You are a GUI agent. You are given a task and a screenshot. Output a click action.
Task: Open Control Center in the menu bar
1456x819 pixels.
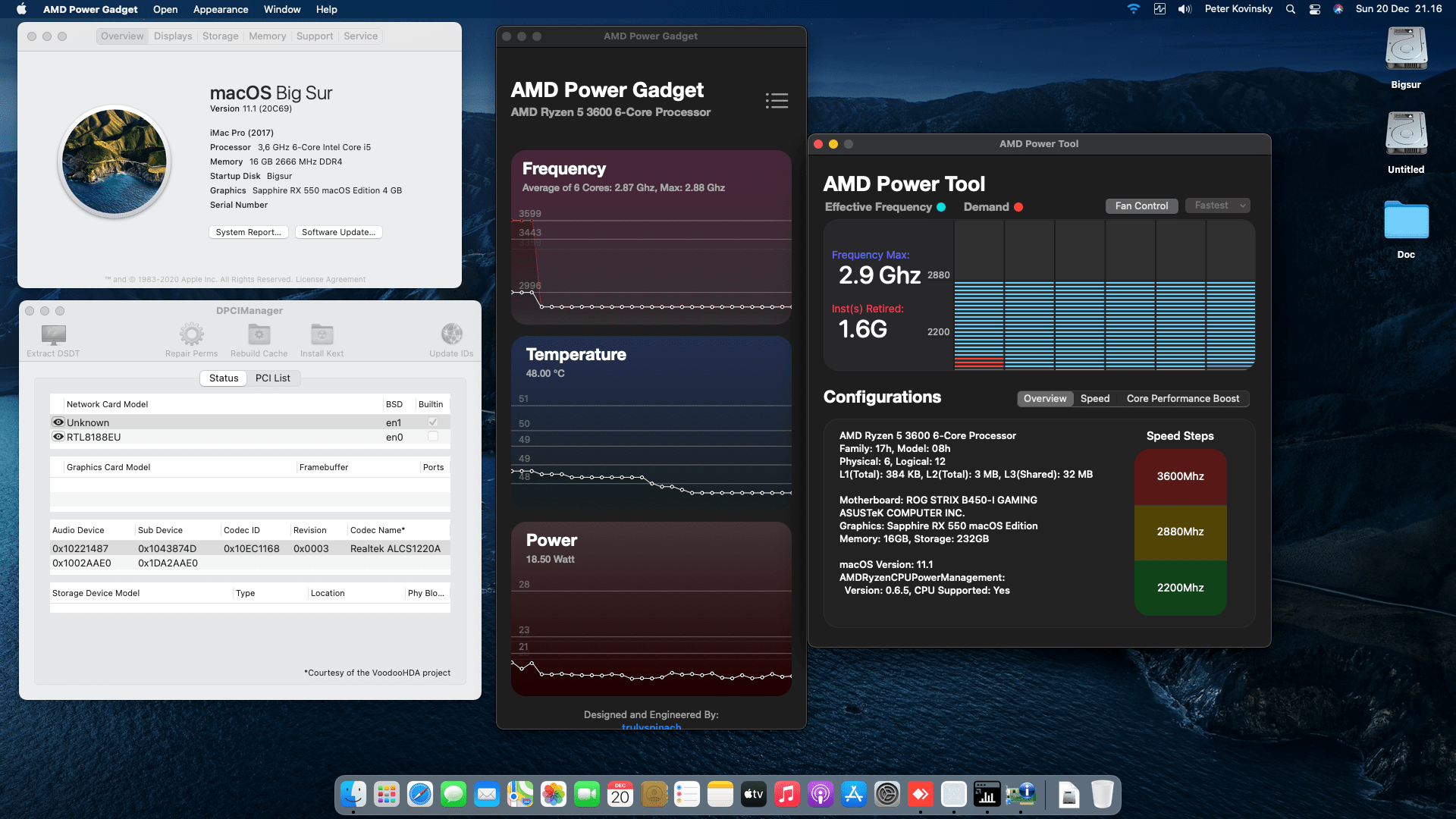point(1315,9)
